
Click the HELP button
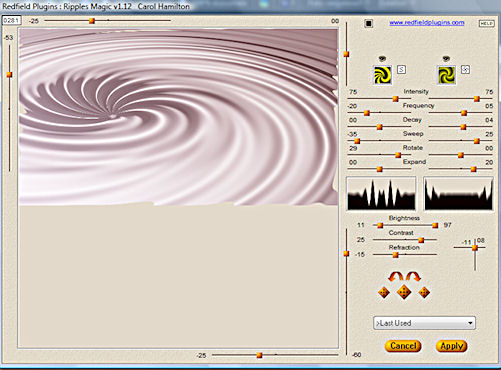click(x=486, y=24)
